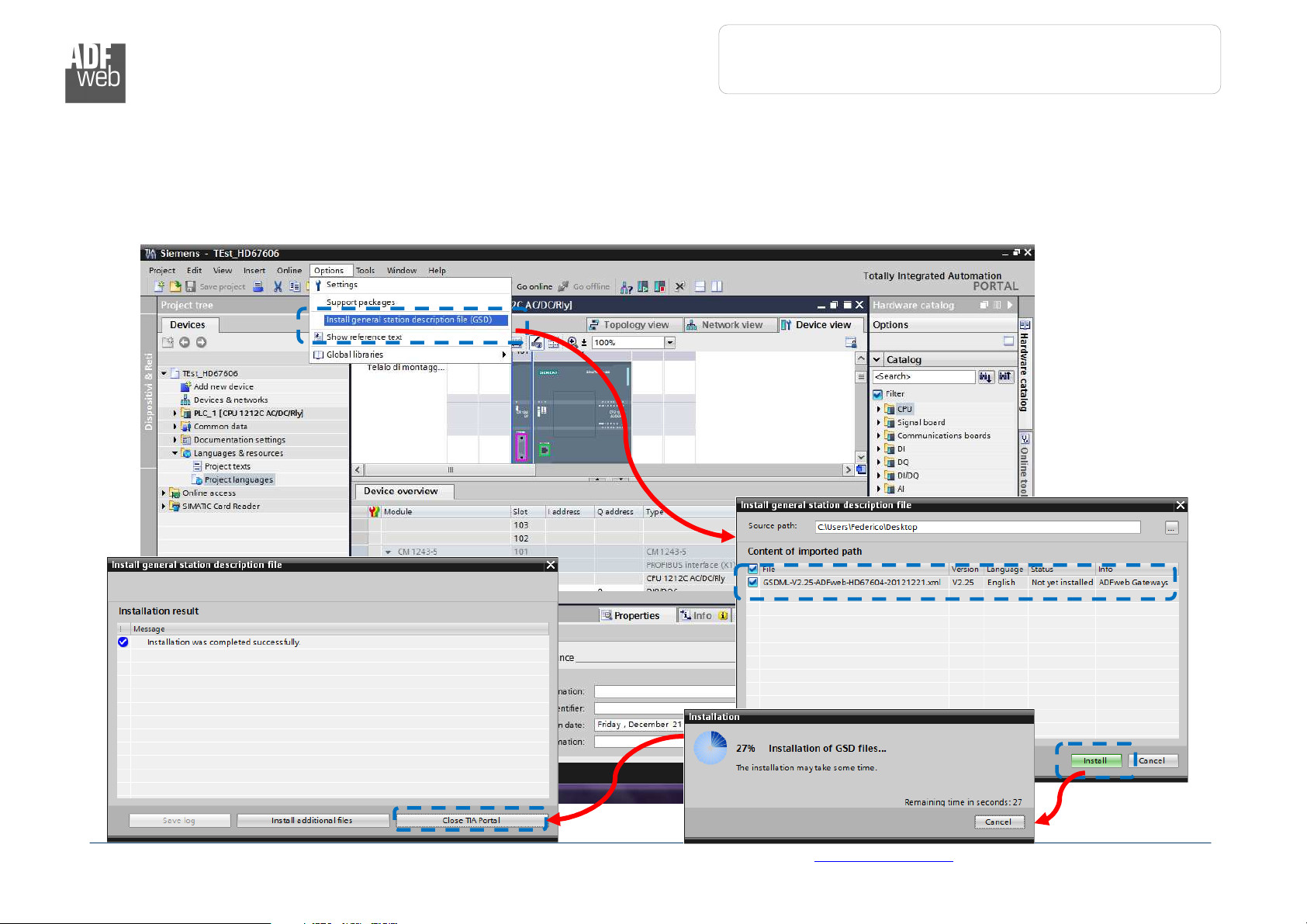
Task: Click the Stop CPU toolbar icon
Action: (x=660, y=287)
